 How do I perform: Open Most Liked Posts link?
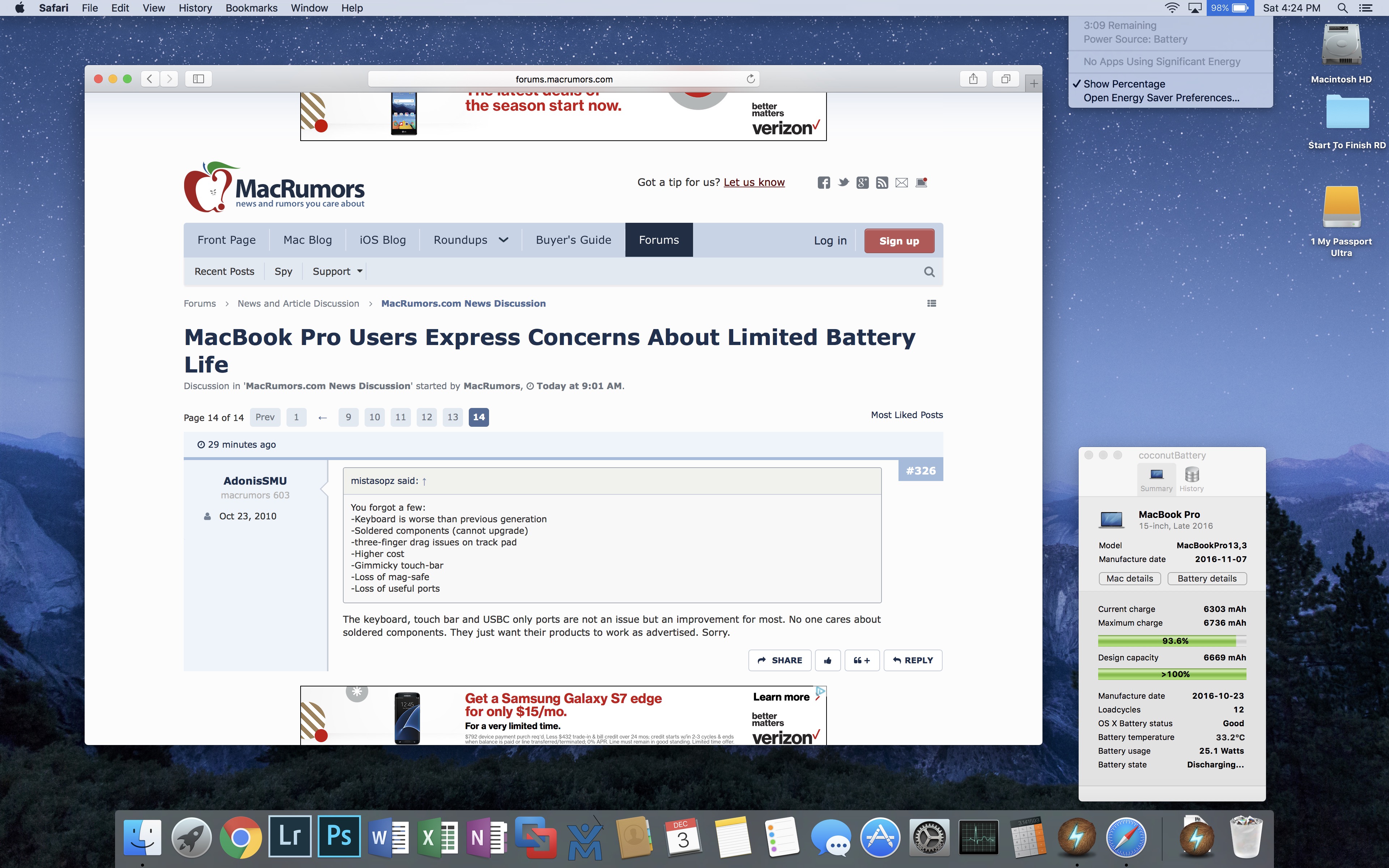tap(907, 415)
